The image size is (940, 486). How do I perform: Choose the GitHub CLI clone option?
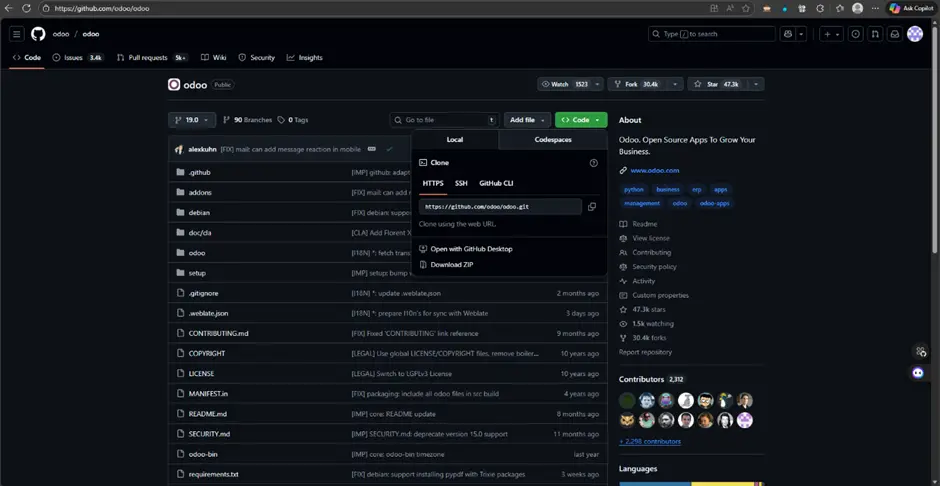coord(496,183)
